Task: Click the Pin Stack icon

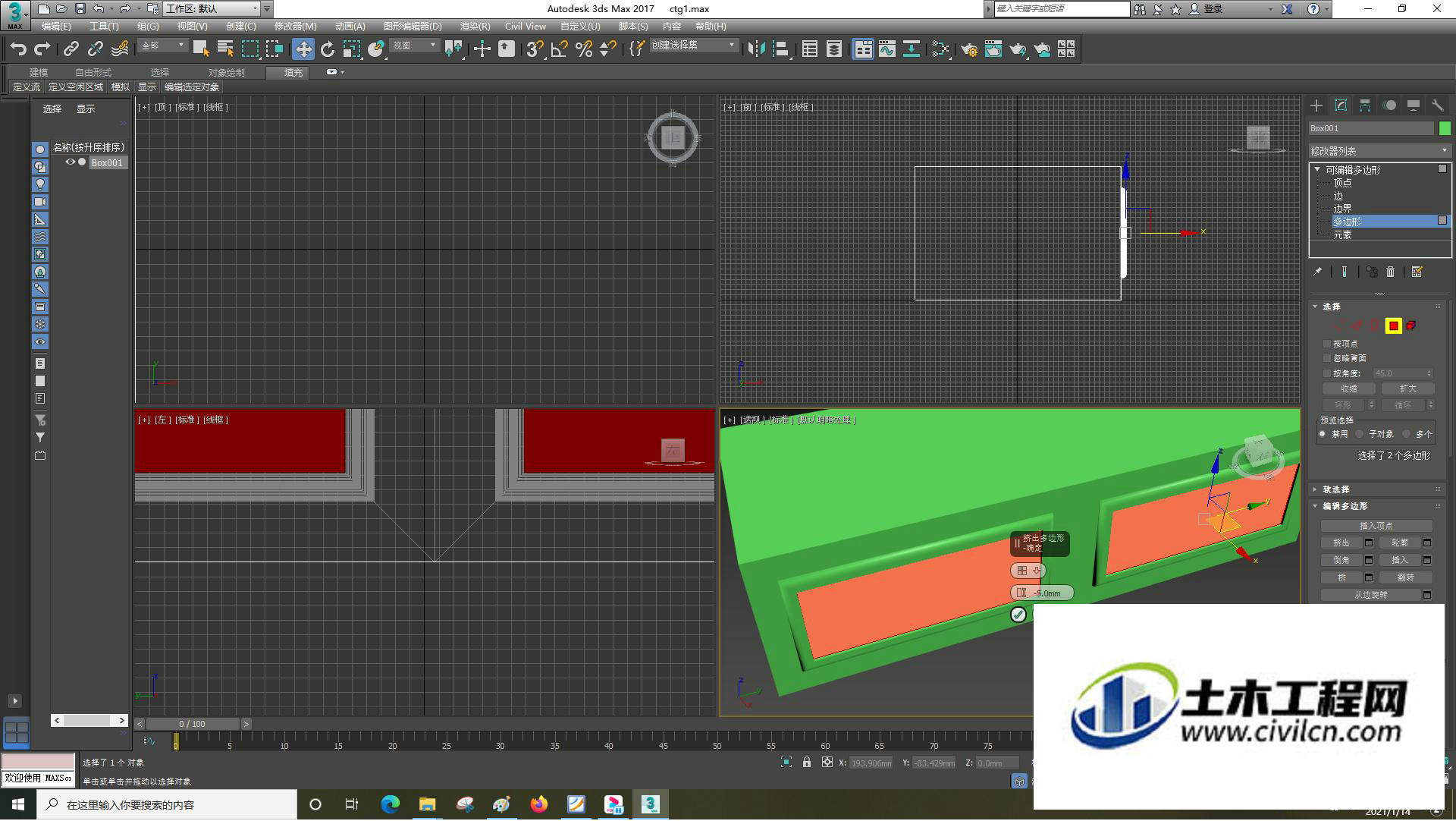Action: pyautogui.click(x=1318, y=272)
